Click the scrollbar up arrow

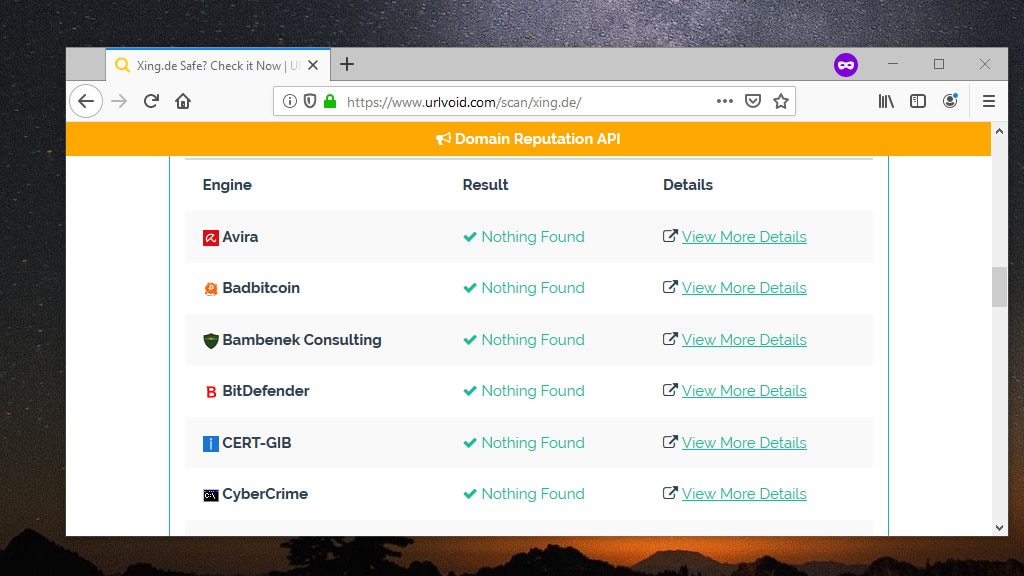click(999, 131)
